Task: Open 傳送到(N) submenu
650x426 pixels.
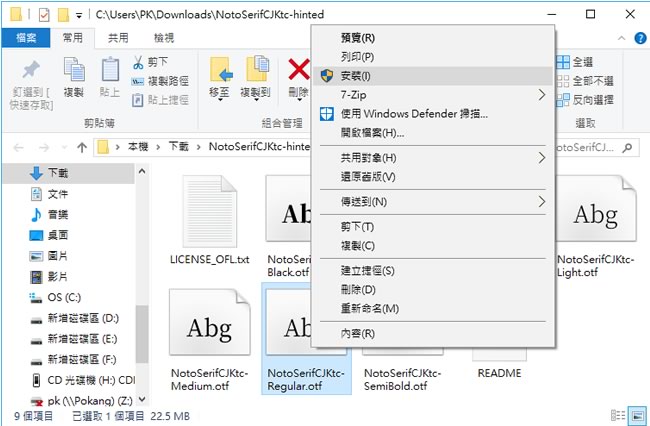Action: click(433, 202)
